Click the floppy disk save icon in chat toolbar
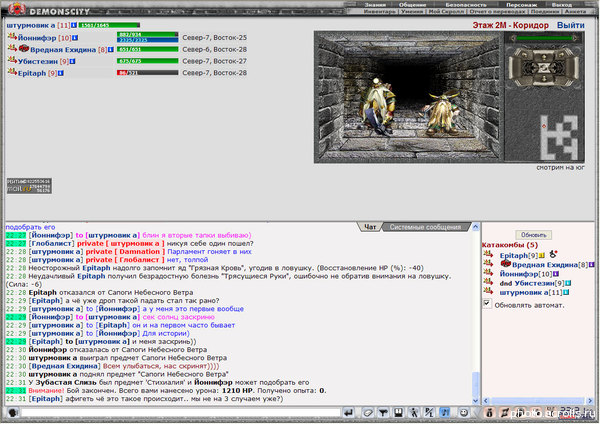Image resolution: width=600 pixels, height=424 pixels. tap(398, 413)
